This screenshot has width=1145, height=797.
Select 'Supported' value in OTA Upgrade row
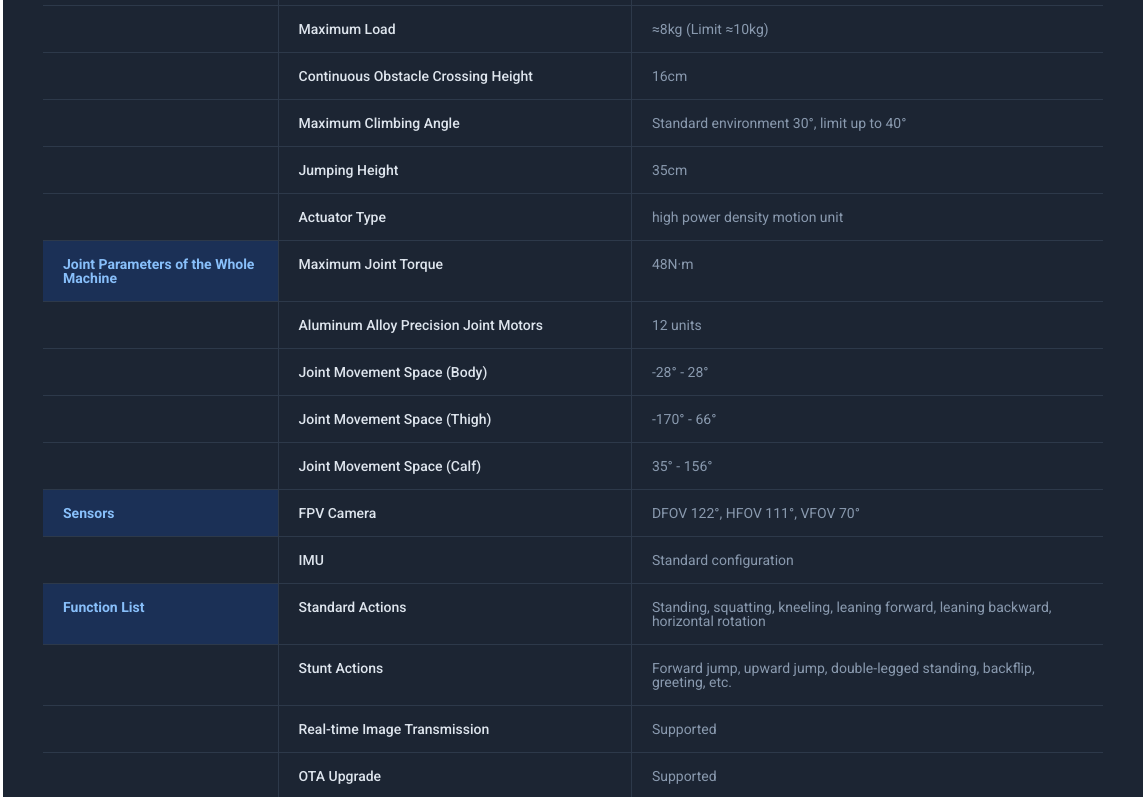[684, 776]
